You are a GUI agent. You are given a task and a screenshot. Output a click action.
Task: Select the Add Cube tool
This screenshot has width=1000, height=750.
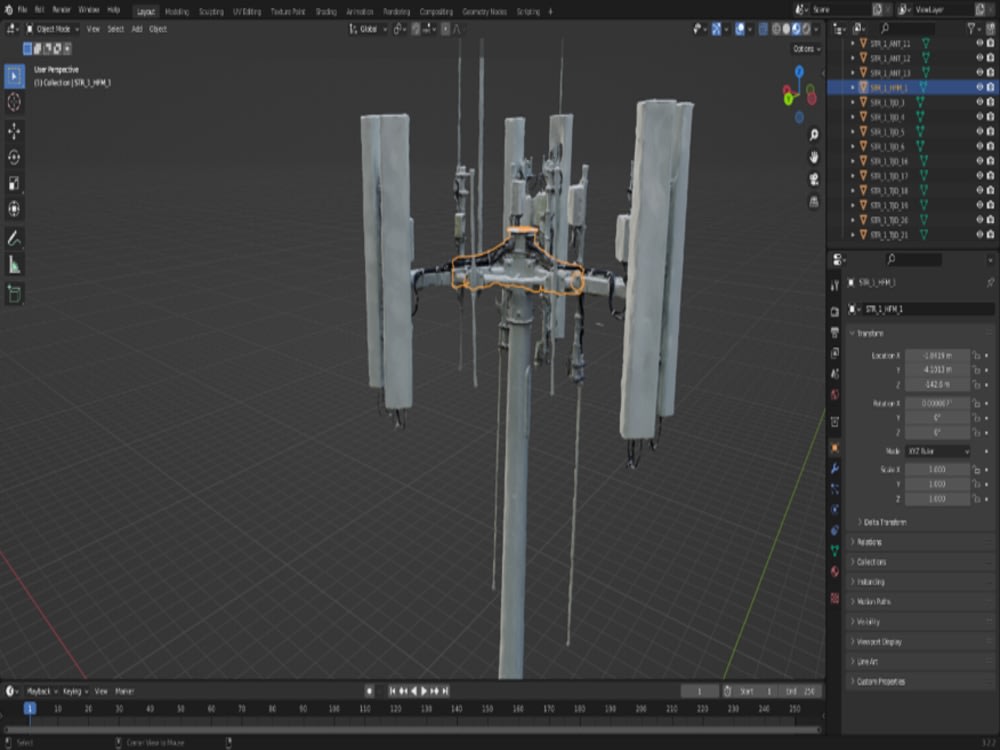point(14,294)
